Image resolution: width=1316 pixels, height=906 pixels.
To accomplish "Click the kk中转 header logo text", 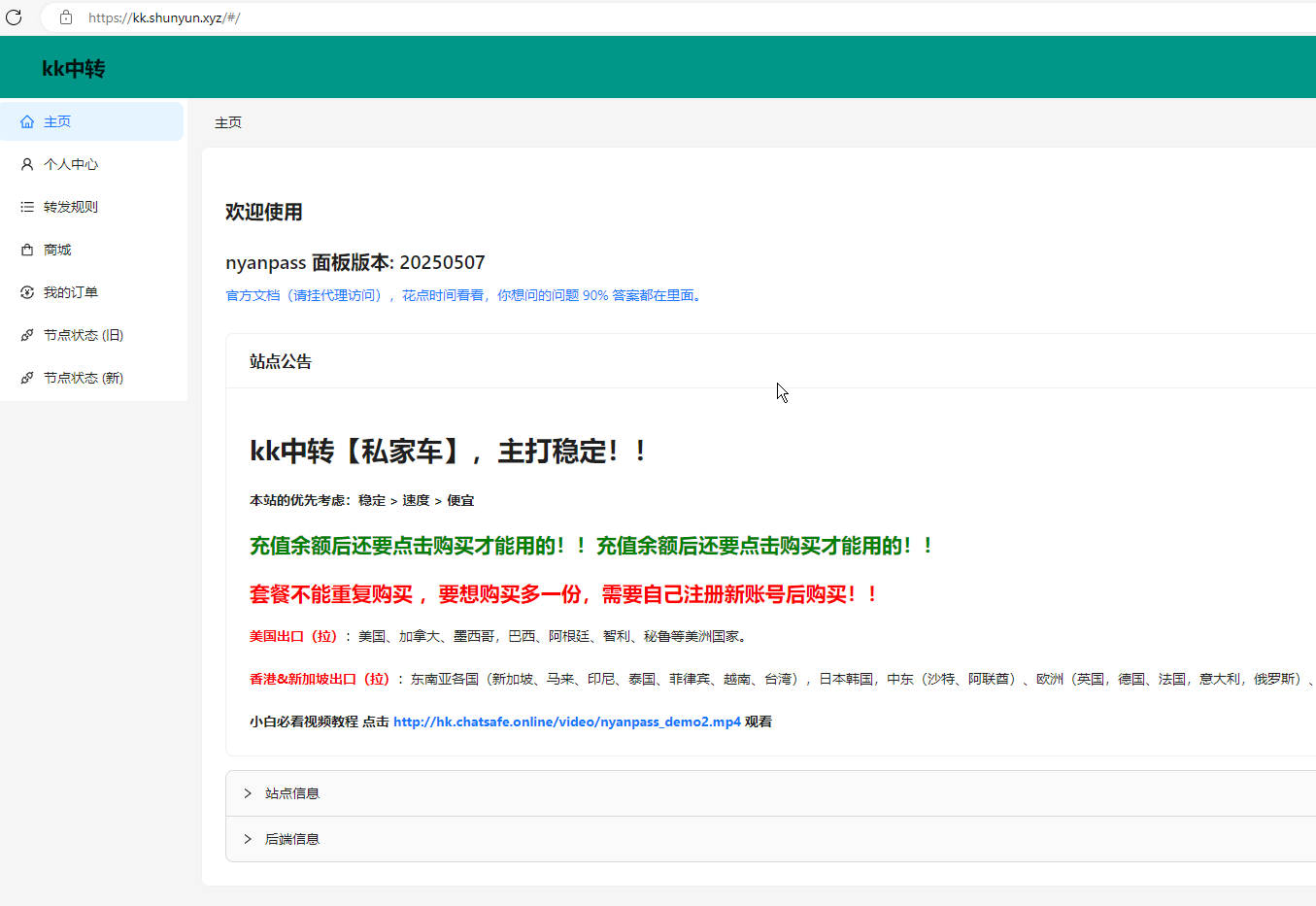I will pyautogui.click(x=74, y=68).
